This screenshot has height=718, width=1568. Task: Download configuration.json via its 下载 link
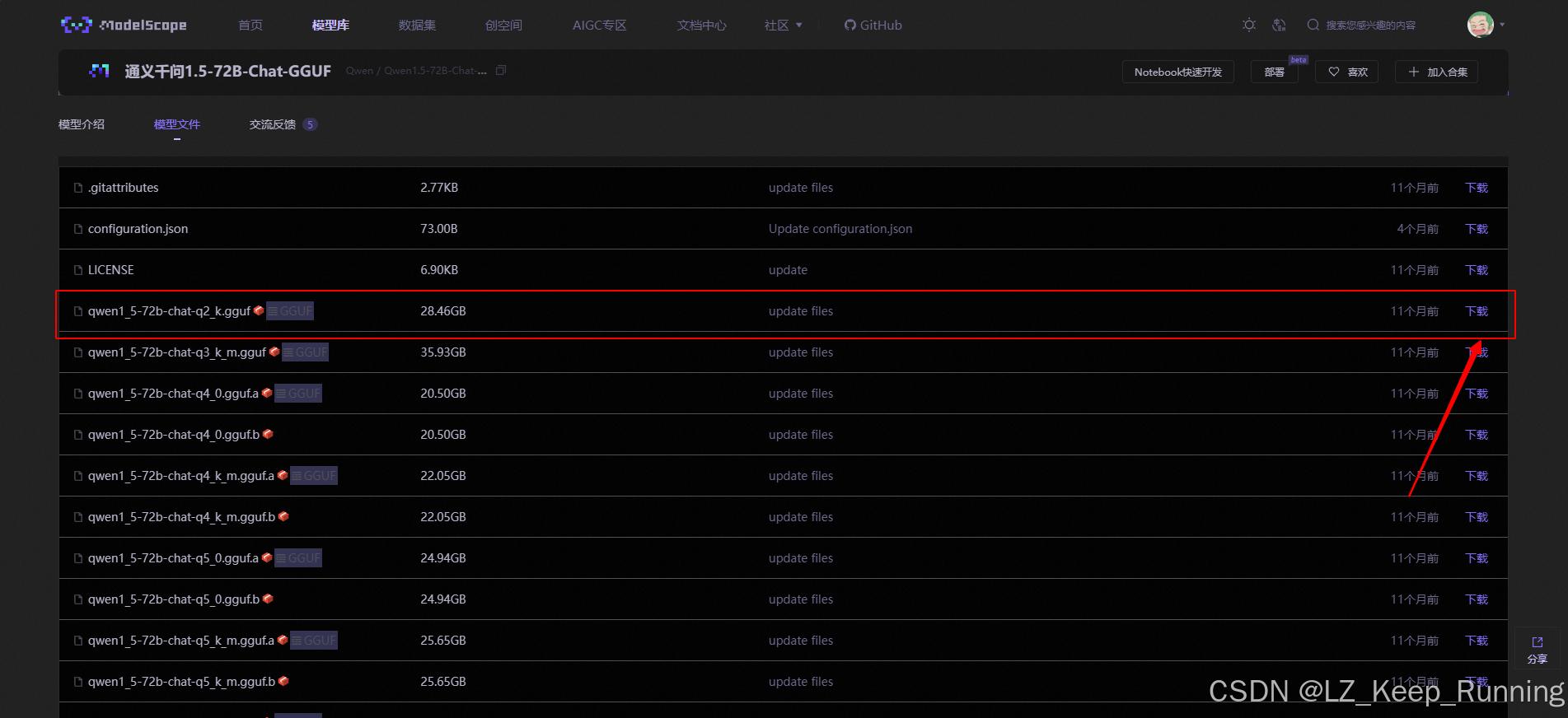tap(1477, 229)
